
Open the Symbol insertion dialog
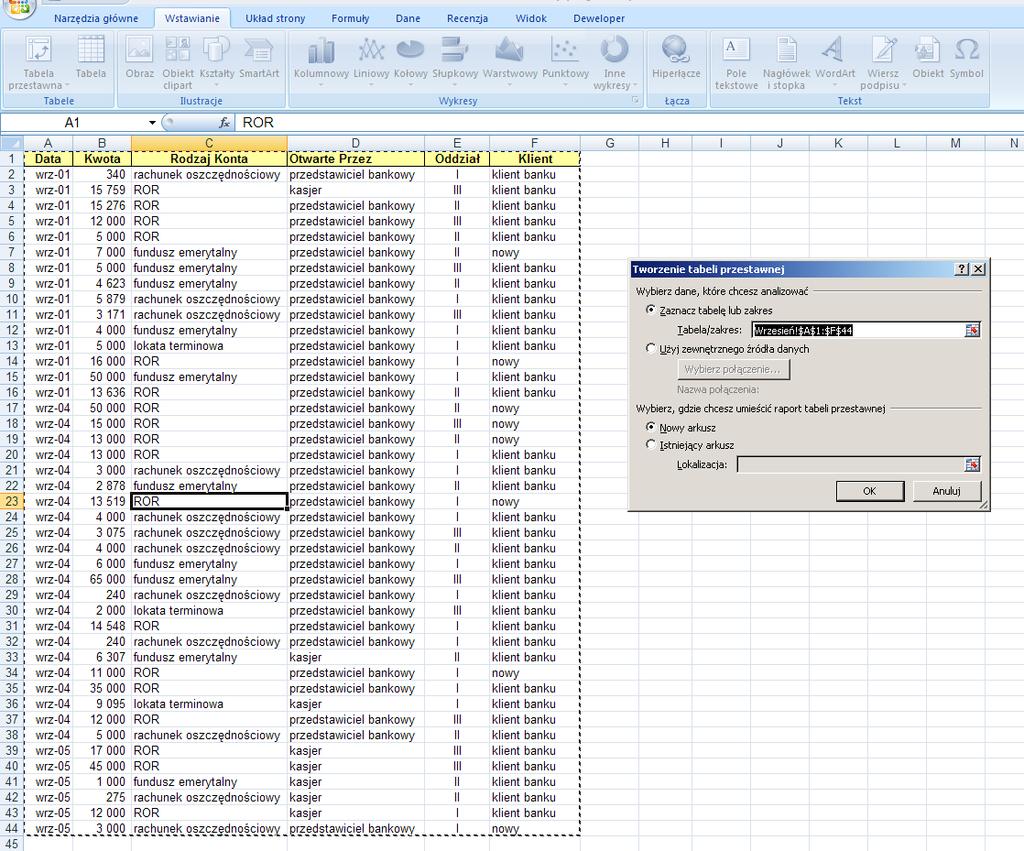(967, 57)
